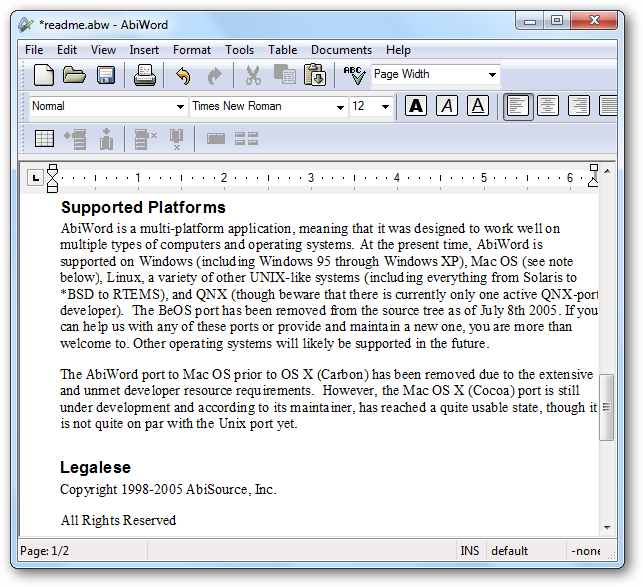
Task: Click the split cells icon
Action: 246,139
